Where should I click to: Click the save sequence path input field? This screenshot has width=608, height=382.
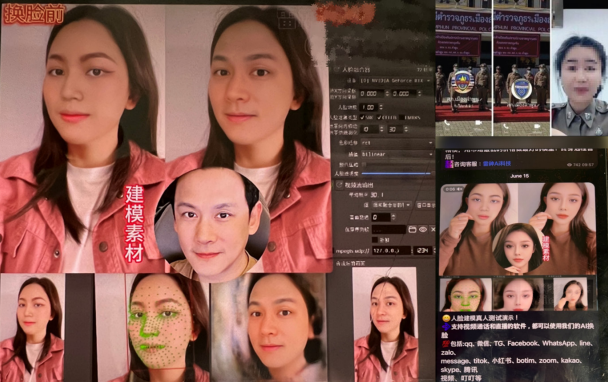(x=389, y=230)
